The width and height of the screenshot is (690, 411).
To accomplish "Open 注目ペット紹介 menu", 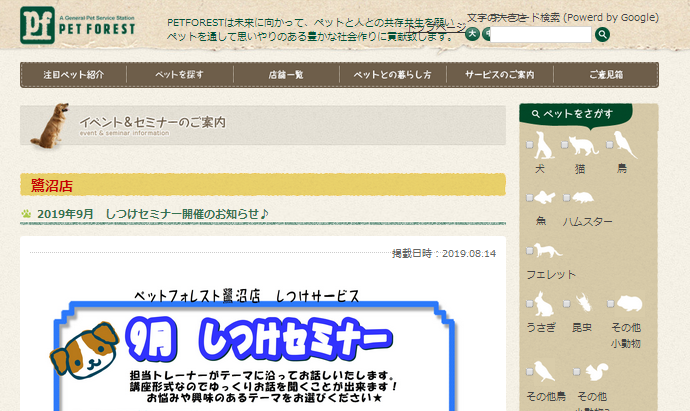I will (73, 75).
